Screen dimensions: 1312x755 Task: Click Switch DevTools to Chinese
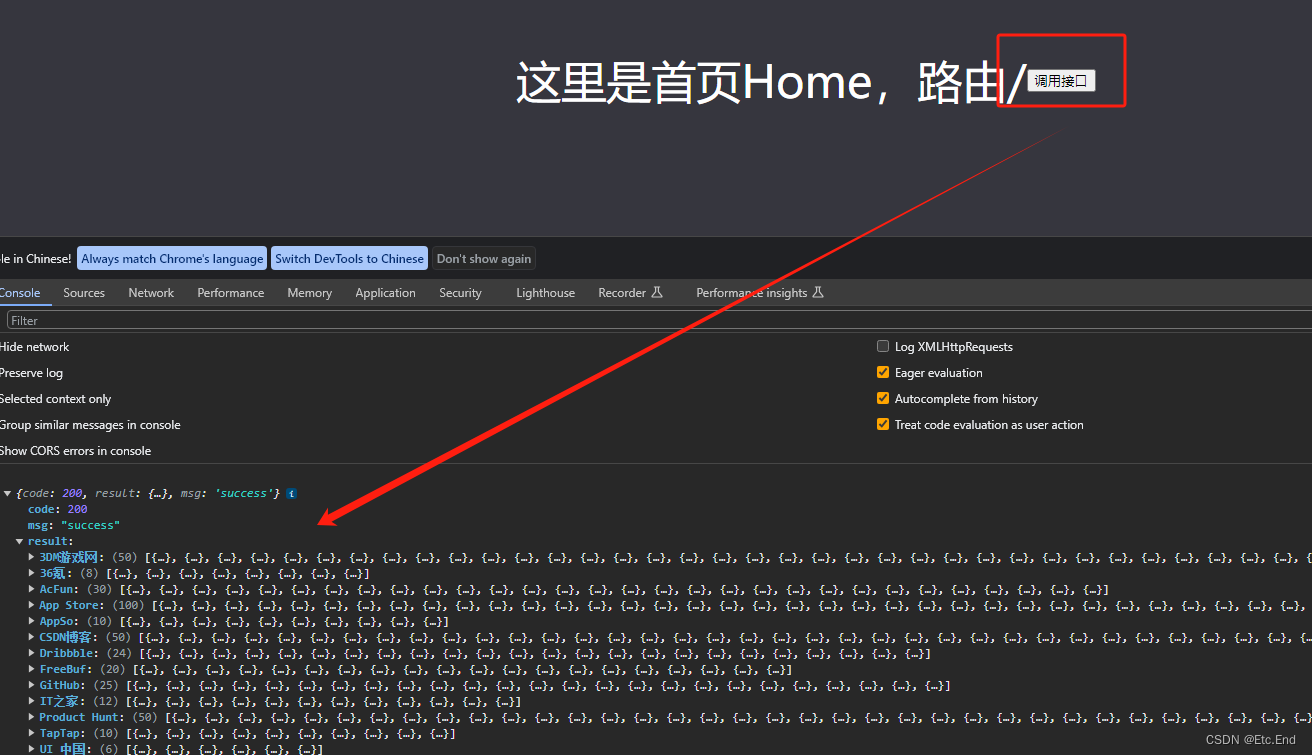349,258
